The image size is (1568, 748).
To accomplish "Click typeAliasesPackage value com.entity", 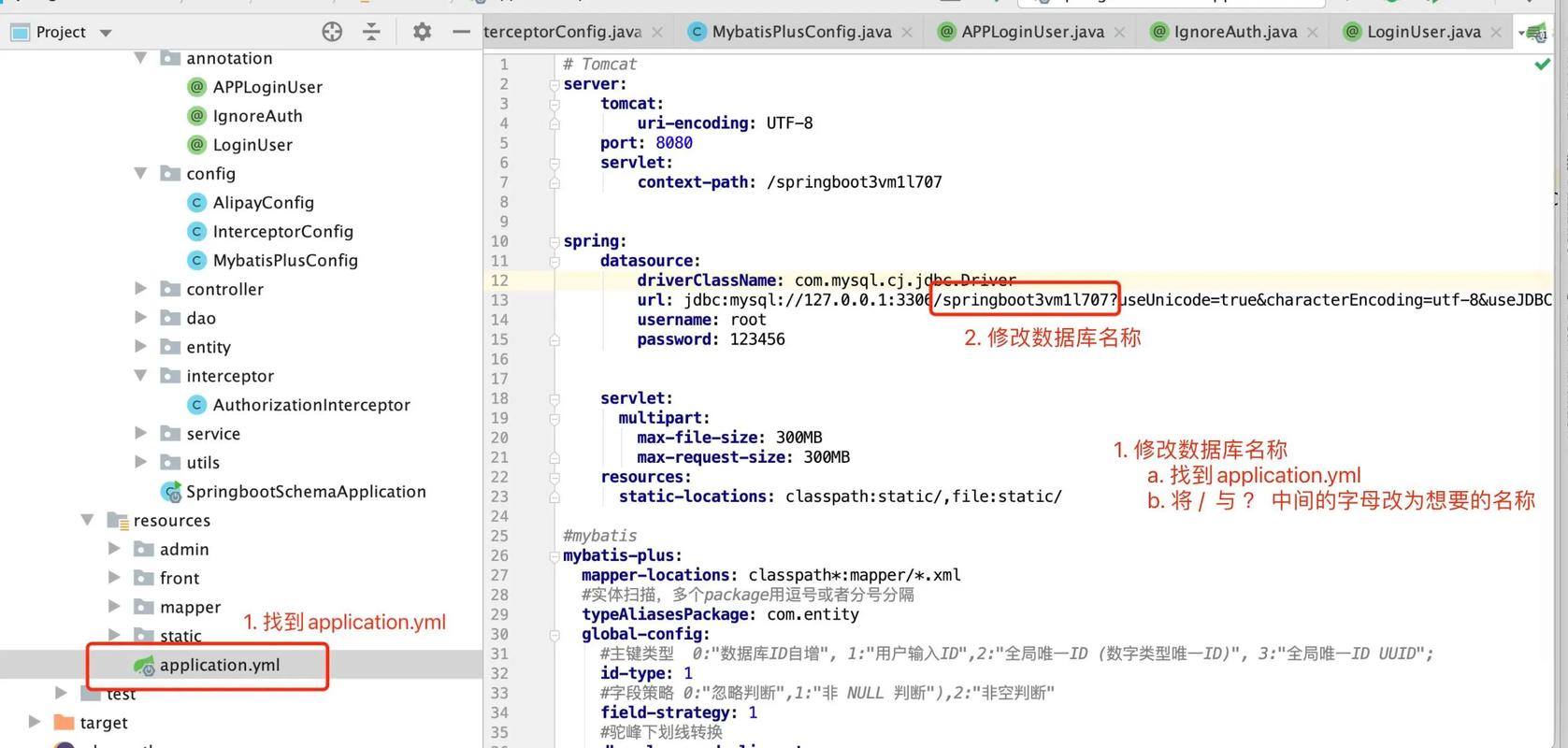I will [813, 614].
